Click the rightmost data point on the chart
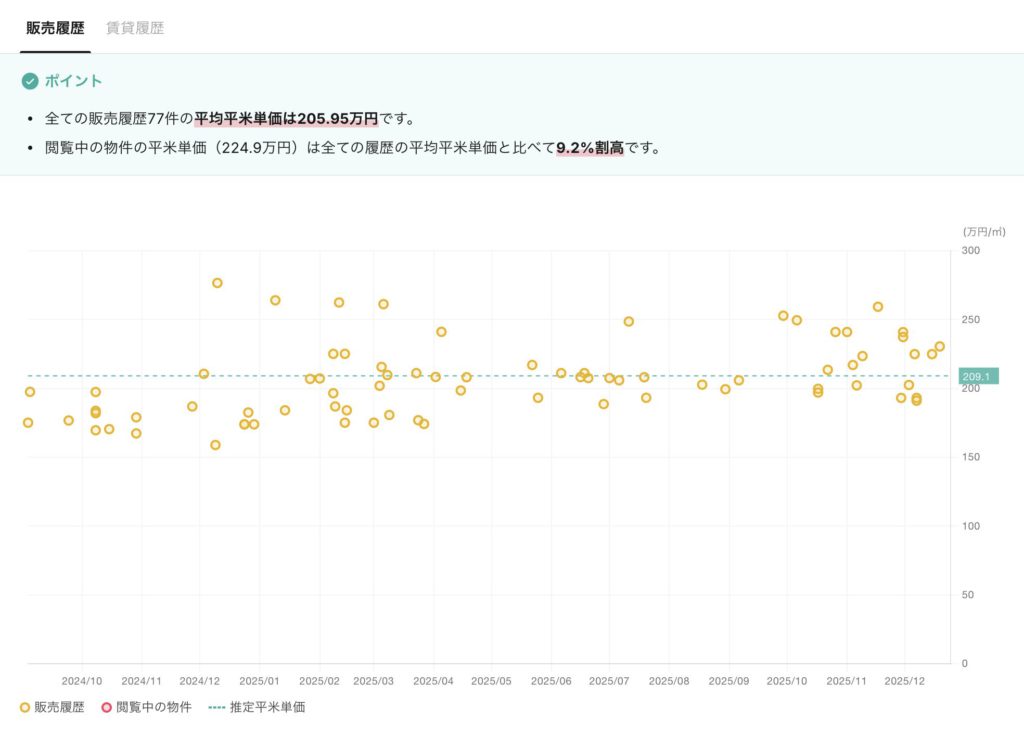Screen dimensions: 1024x747 click(x=939, y=347)
